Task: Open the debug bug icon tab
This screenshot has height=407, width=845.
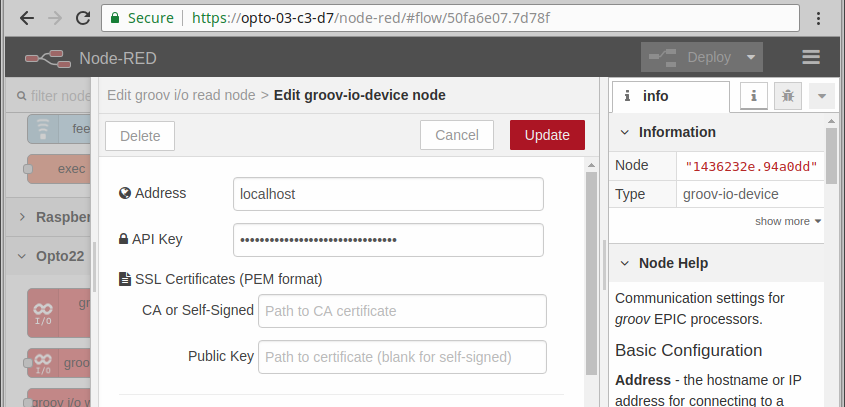Action: point(788,96)
